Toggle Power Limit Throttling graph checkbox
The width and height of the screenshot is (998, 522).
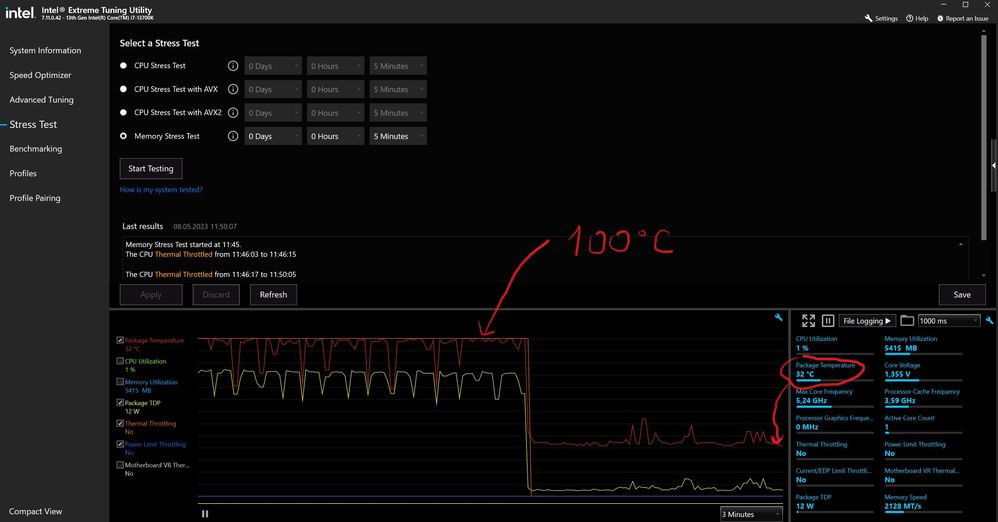click(120, 444)
